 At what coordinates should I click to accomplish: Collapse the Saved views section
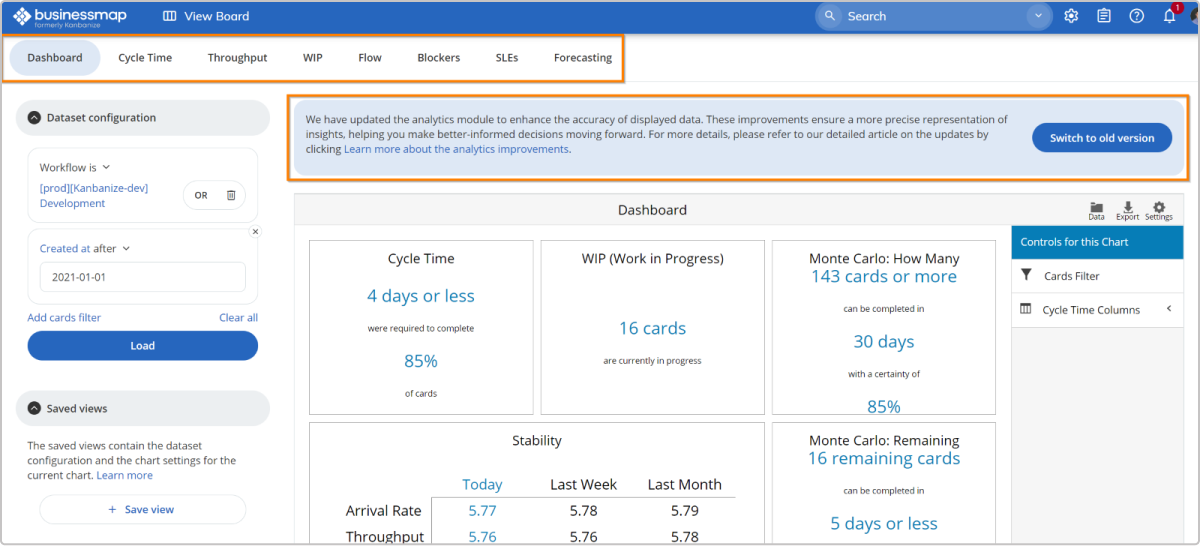point(34,408)
